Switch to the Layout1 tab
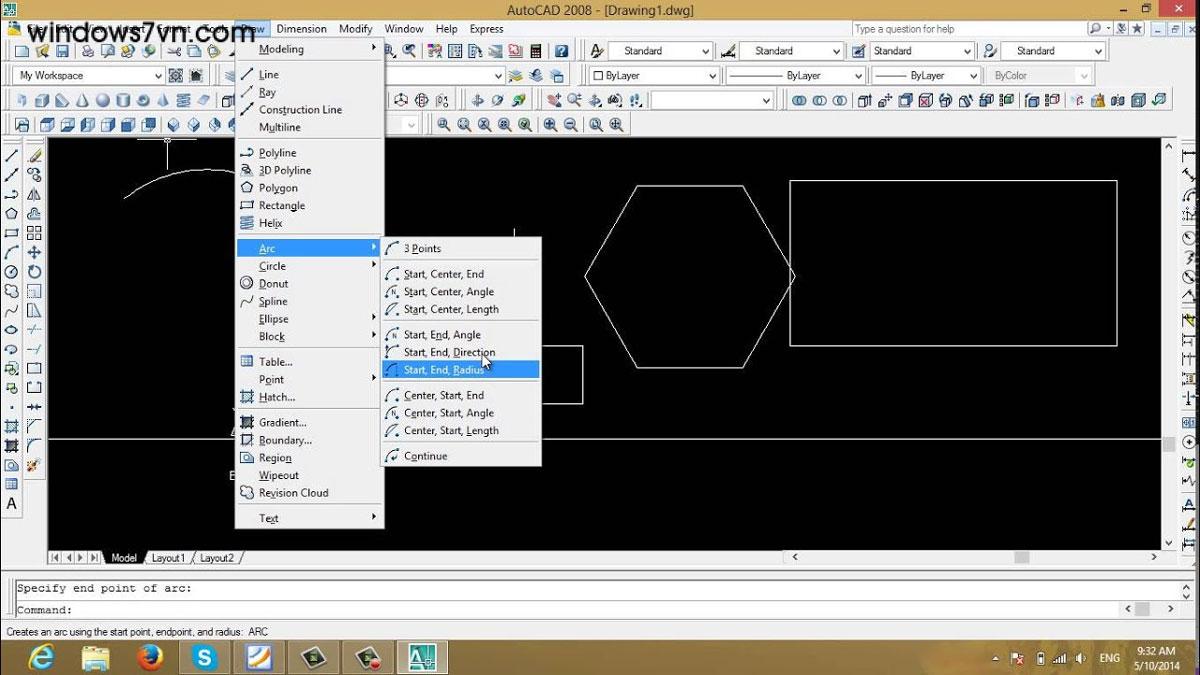 pyautogui.click(x=168, y=558)
